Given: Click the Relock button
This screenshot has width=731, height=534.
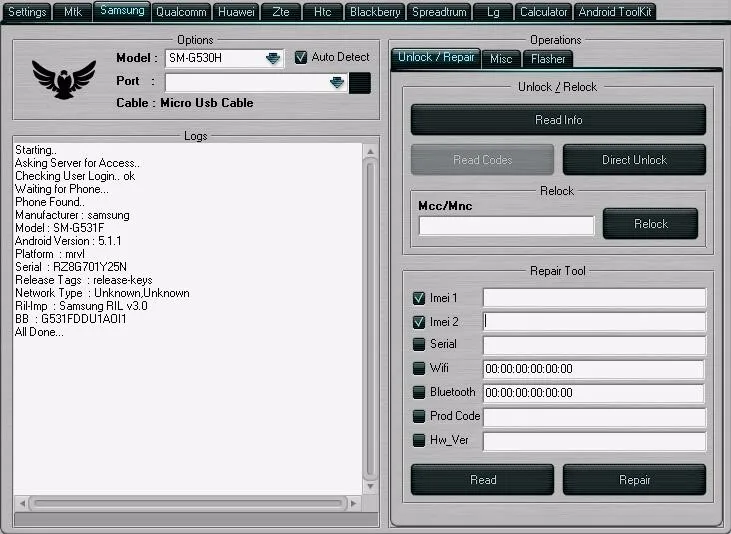Looking at the screenshot, I should (x=651, y=224).
